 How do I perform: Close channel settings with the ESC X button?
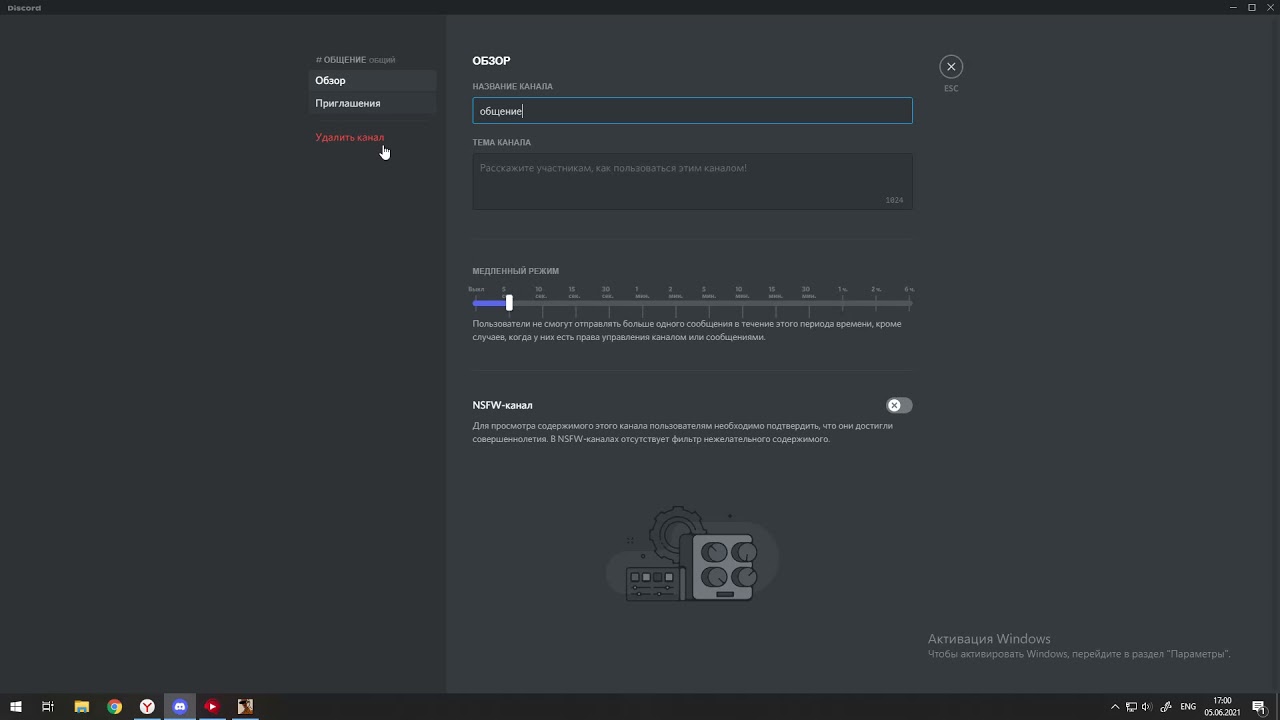(951, 66)
